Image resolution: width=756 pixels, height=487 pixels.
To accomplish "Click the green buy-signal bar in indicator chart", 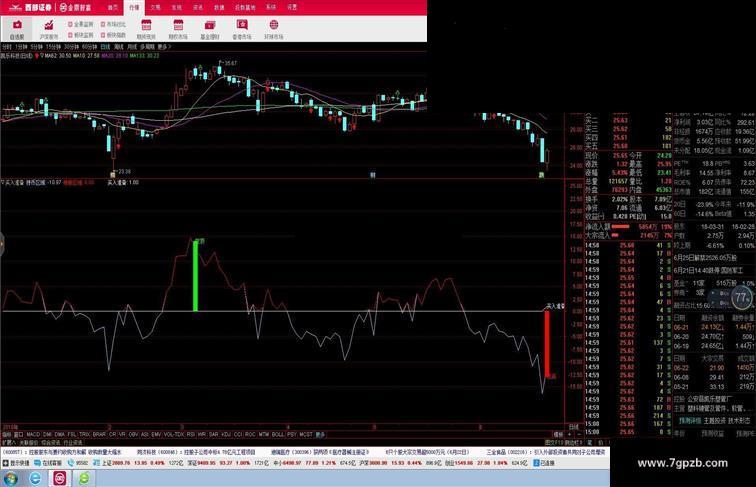I will point(195,276).
